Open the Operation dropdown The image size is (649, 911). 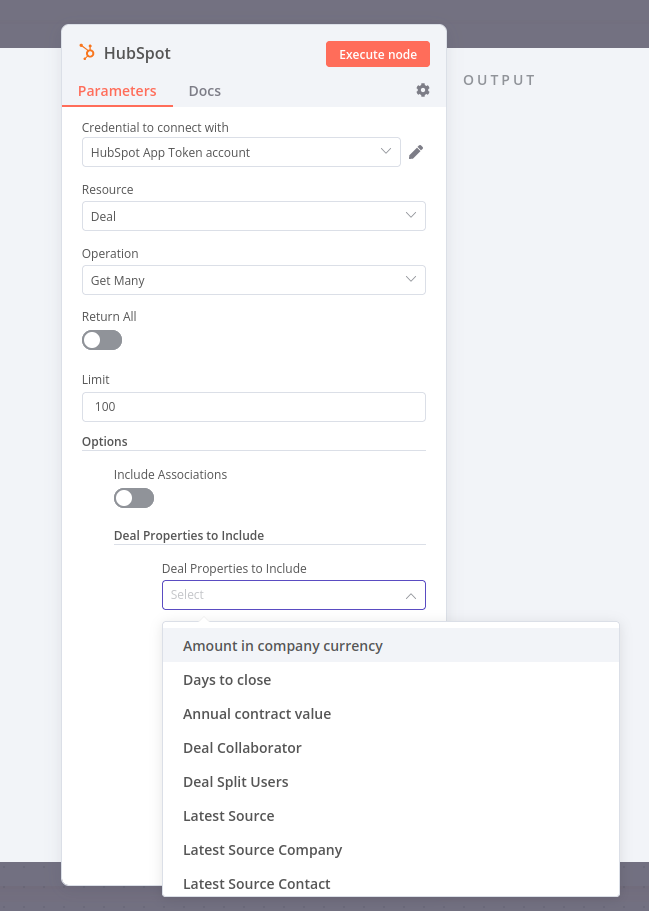pos(253,280)
